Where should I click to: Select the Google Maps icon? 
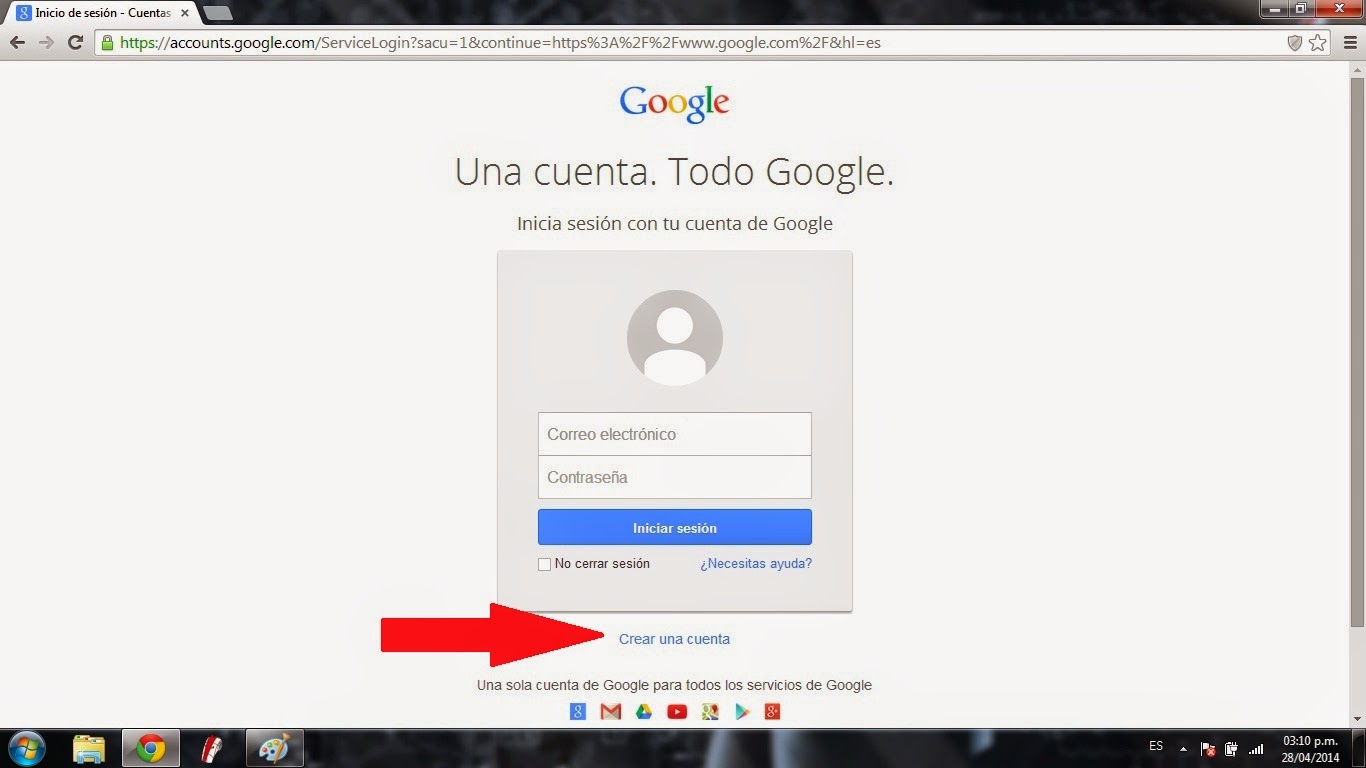click(x=710, y=711)
